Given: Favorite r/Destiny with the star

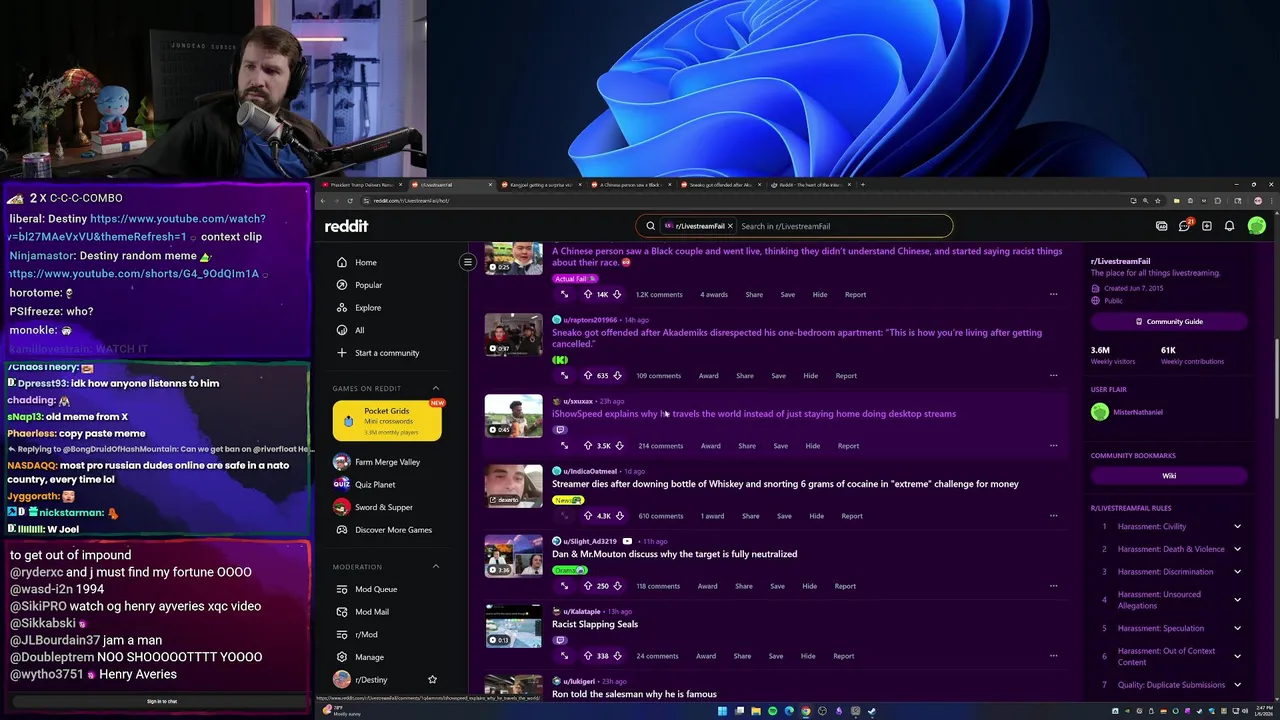Looking at the screenshot, I should click(432, 680).
